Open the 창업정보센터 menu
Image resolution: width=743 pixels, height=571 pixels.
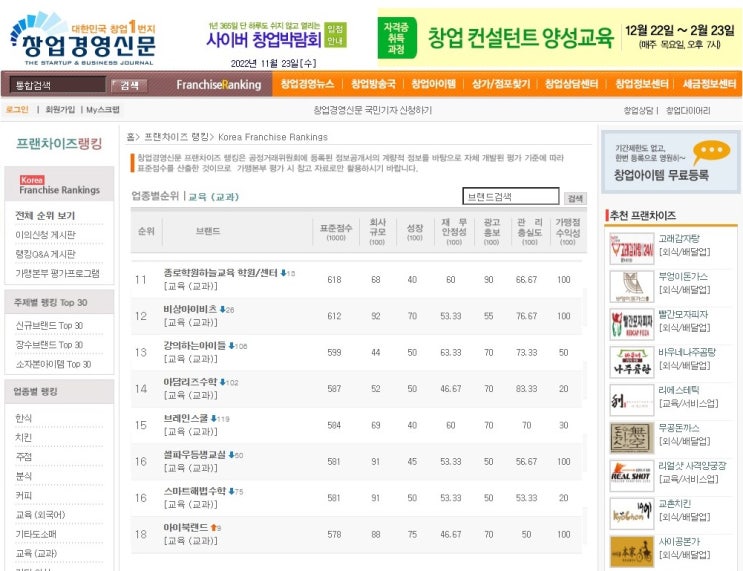click(x=642, y=84)
